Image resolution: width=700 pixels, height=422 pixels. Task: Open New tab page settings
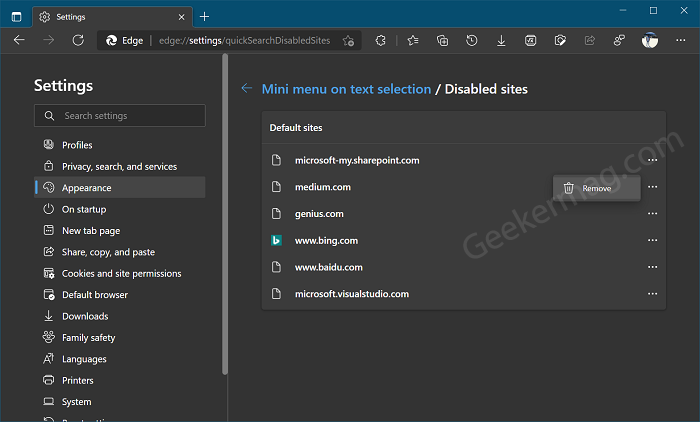click(120, 230)
